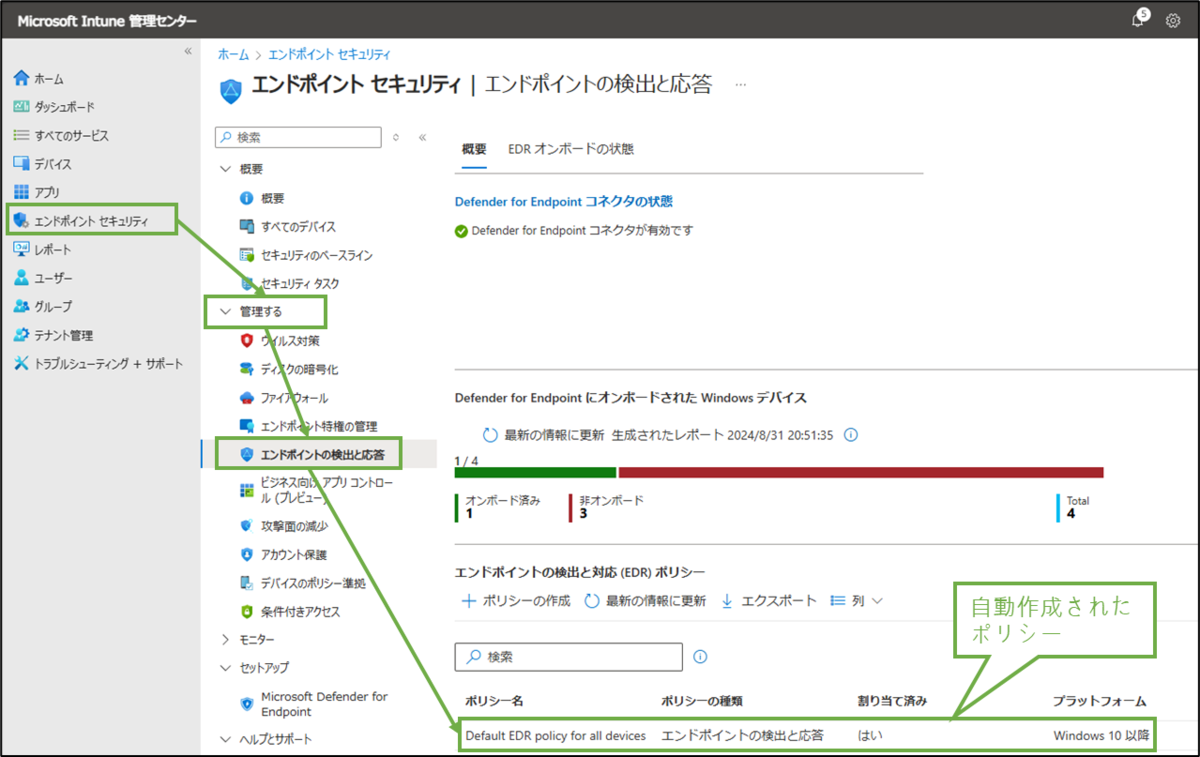This screenshot has height=757, width=1200.
Task: Click the すべてのサービス list icon
Action: [x=21, y=135]
